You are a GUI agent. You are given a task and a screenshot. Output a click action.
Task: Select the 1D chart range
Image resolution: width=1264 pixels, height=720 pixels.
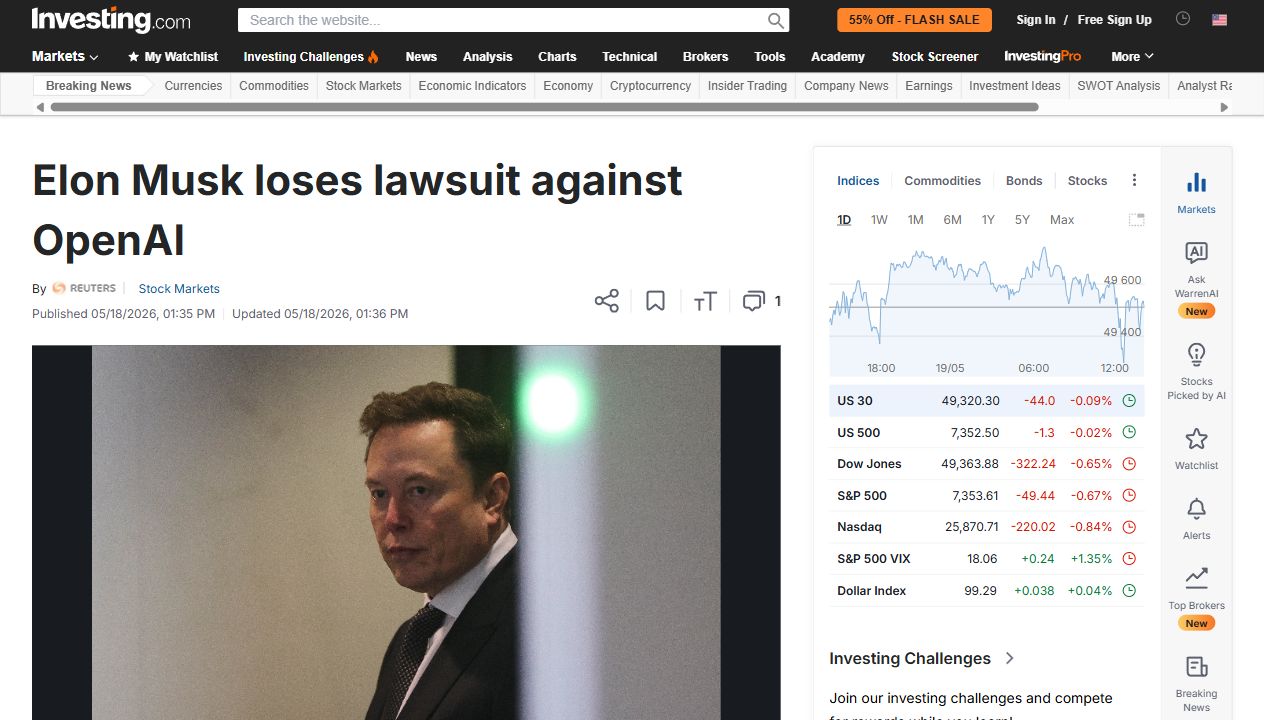[x=844, y=220]
